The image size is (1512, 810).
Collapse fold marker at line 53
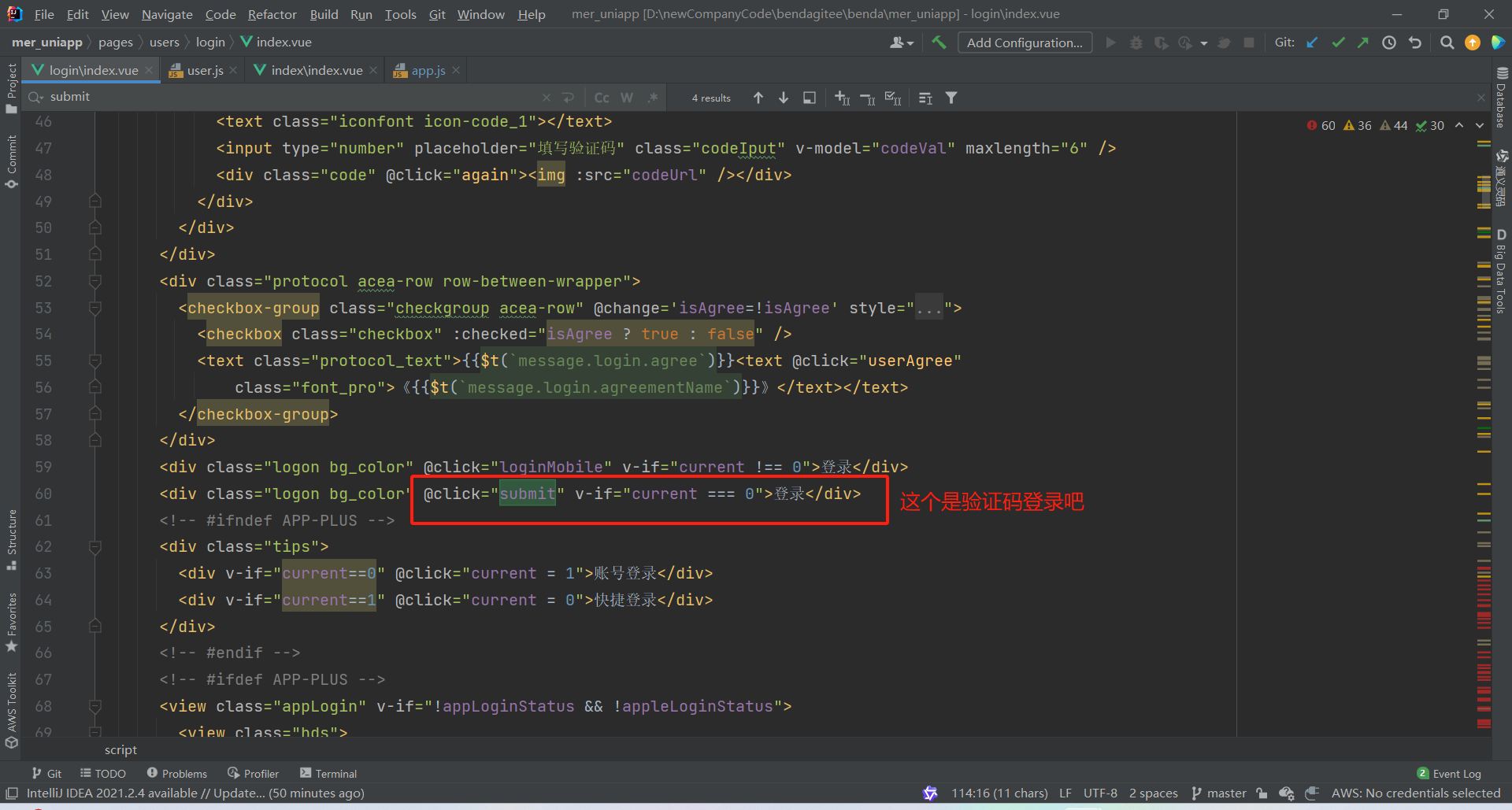95,308
